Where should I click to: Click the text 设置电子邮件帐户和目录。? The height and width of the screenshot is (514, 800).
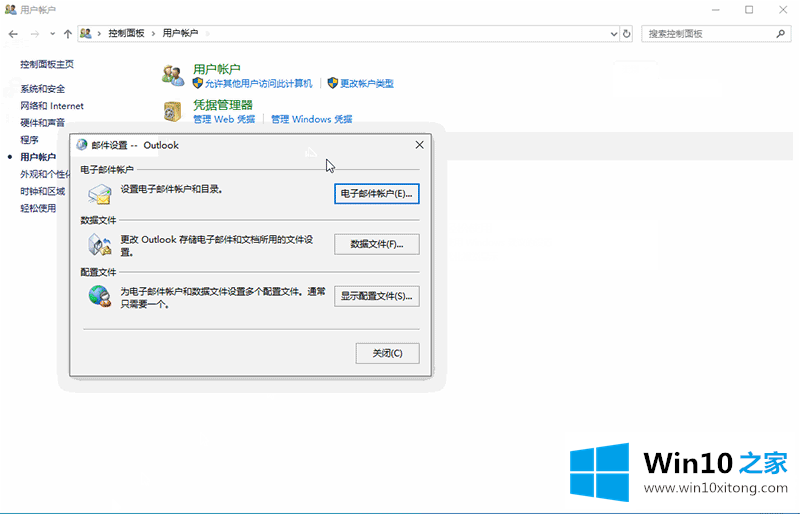tap(171, 189)
